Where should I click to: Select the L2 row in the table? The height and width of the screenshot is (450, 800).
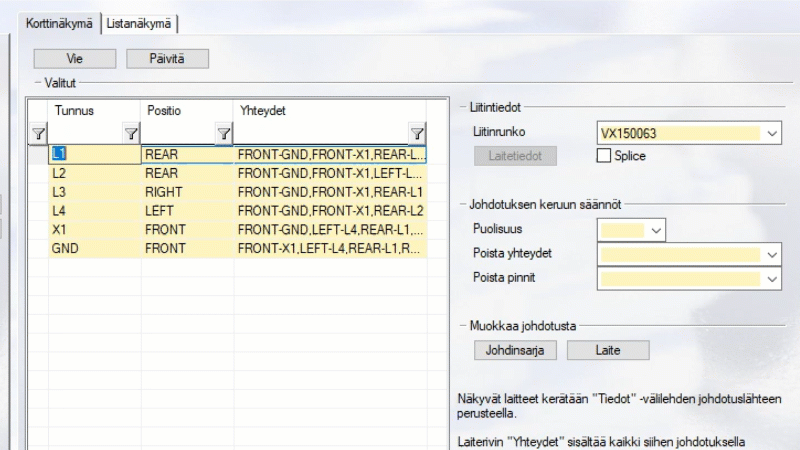tap(95, 174)
